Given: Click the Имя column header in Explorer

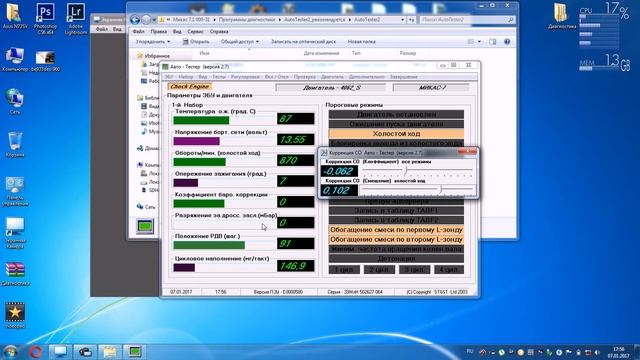Looking at the screenshot, I should pos(204,53).
